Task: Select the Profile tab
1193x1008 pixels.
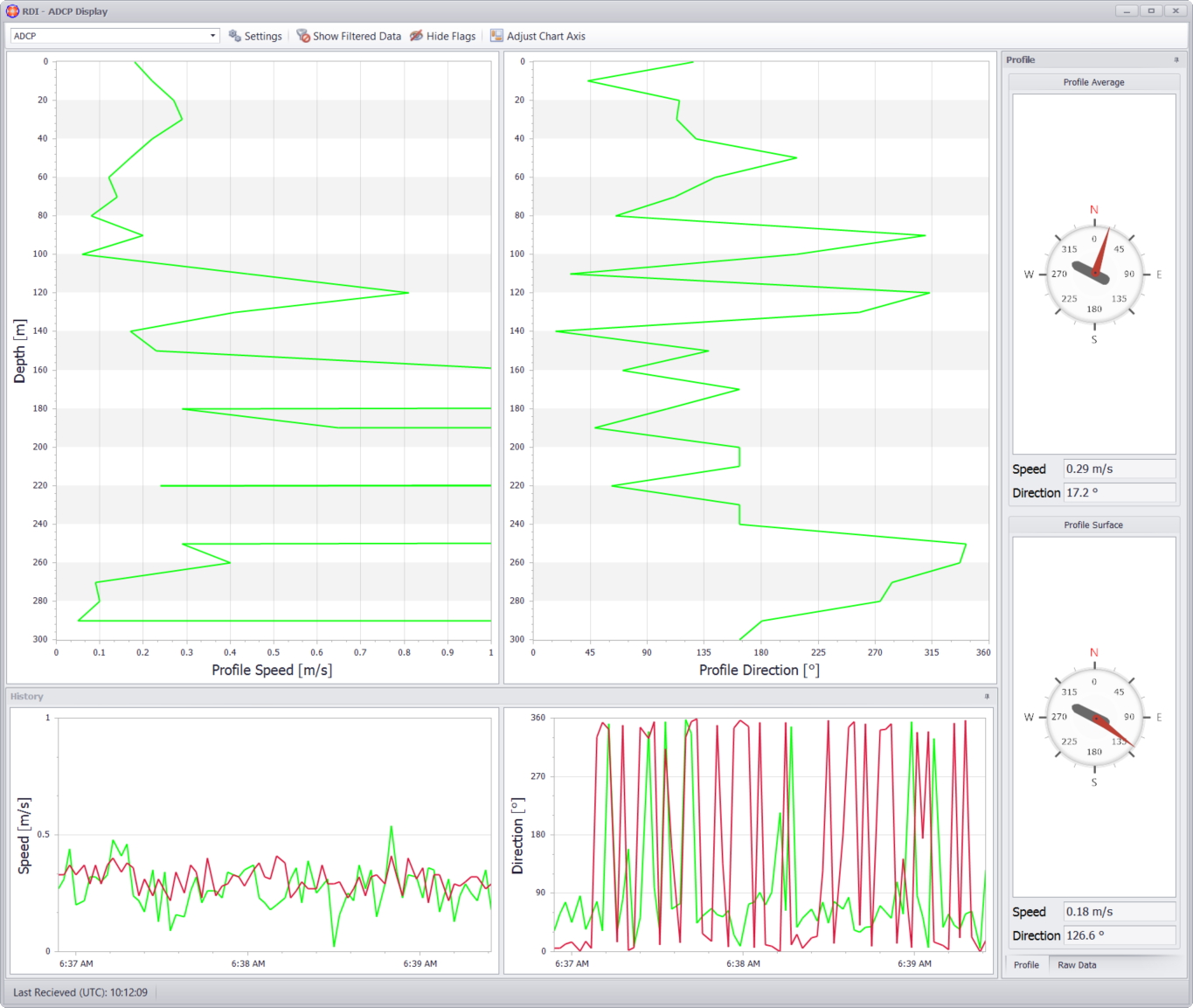Action: [x=1026, y=965]
